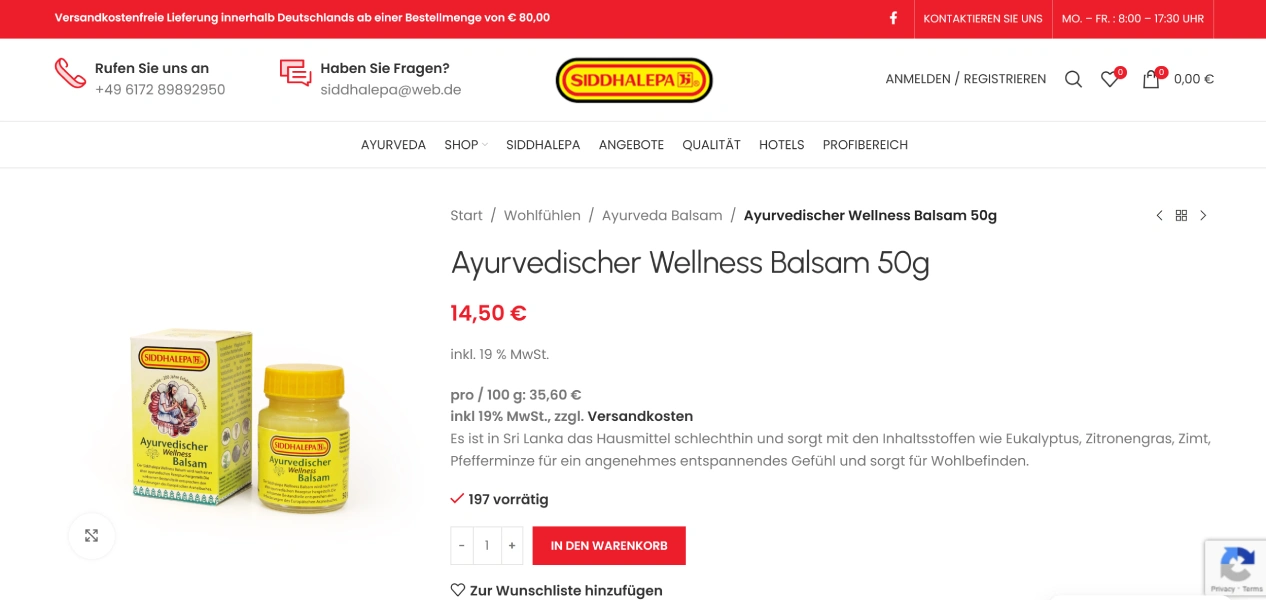
Task: Expand the SHOP menu dropdown
Action: (466, 145)
